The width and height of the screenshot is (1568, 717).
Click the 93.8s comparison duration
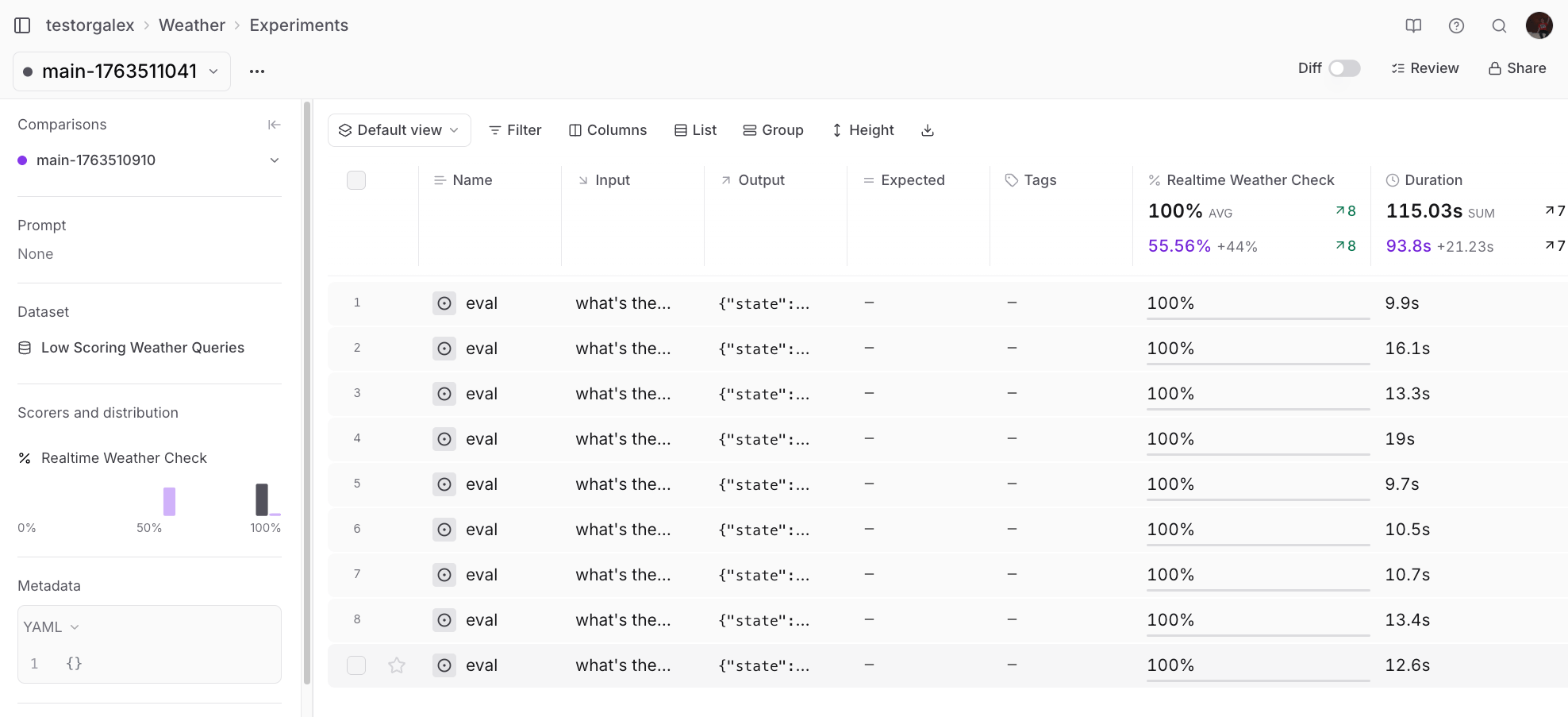coord(1409,246)
